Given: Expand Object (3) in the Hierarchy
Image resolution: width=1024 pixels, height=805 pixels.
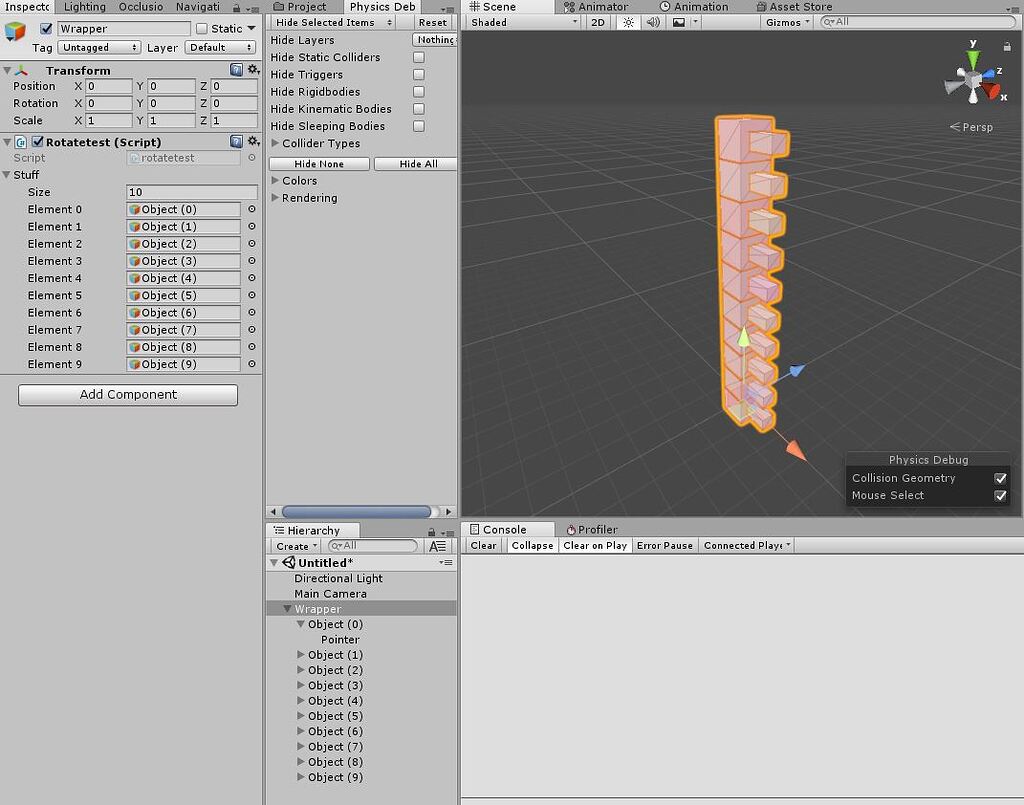Looking at the screenshot, I should [302, 685].
